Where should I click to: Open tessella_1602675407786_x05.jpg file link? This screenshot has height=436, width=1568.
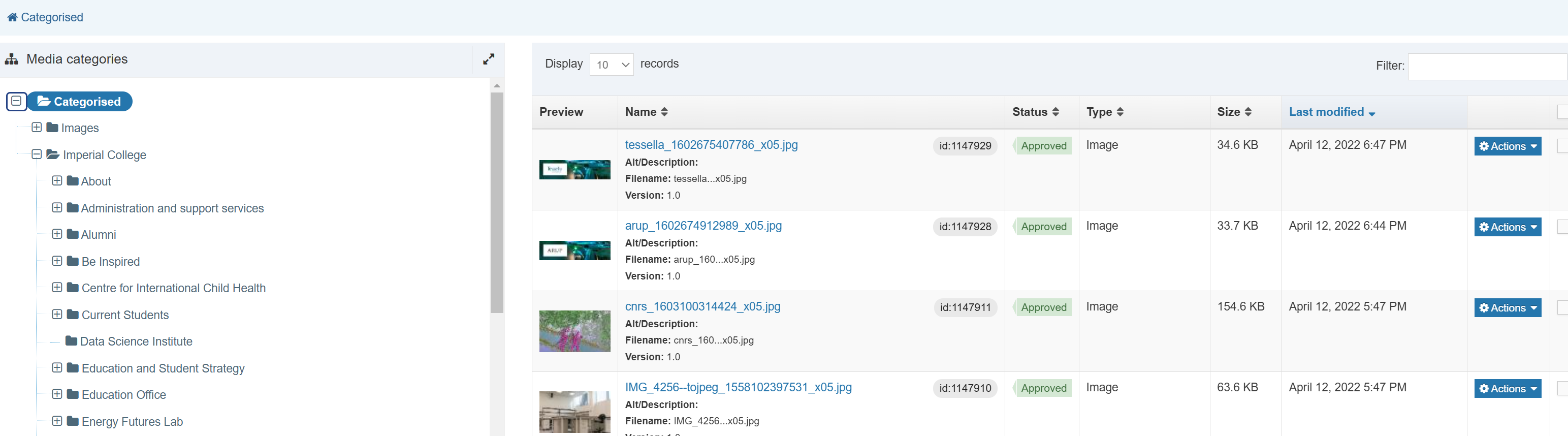click(711, 145)
